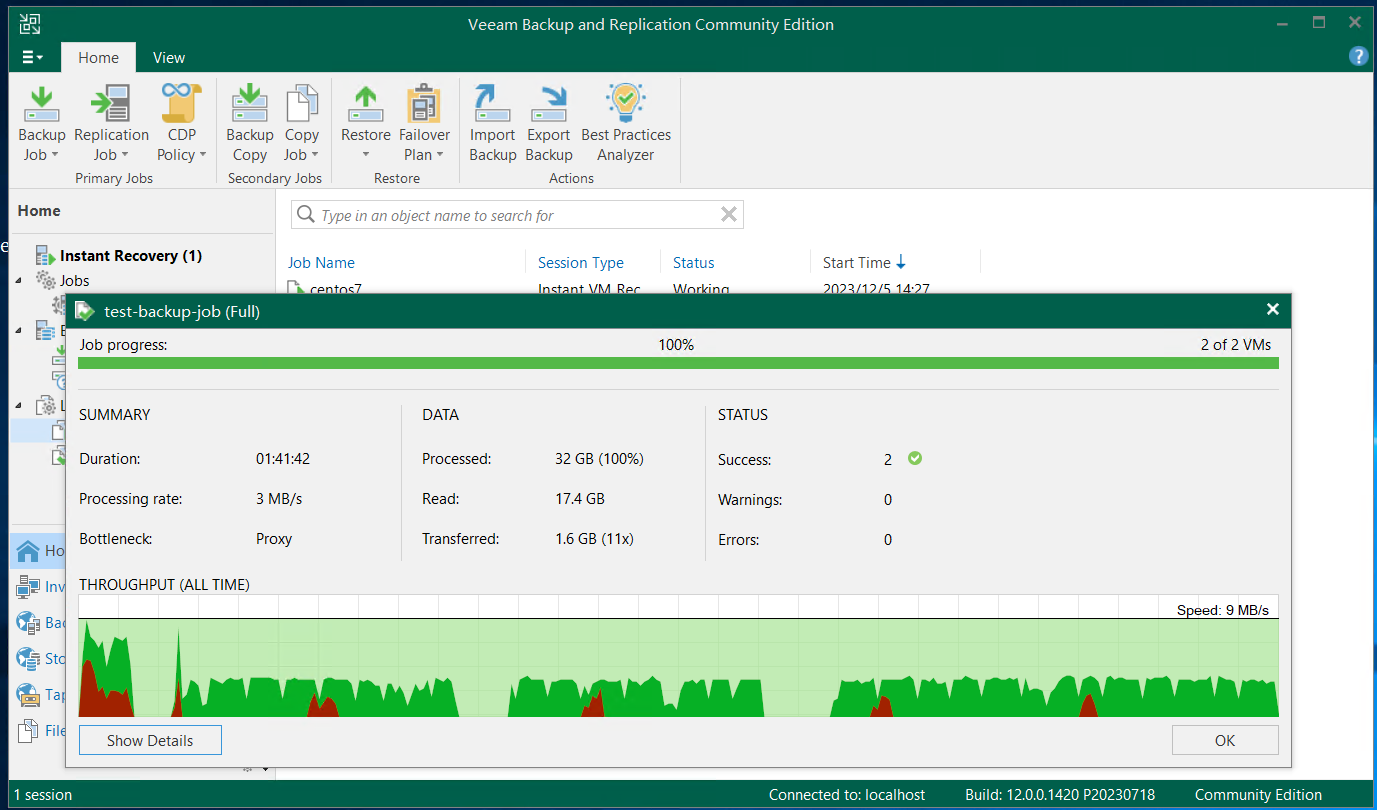Click the job icon in dialog title

click(x=86, y=311)
